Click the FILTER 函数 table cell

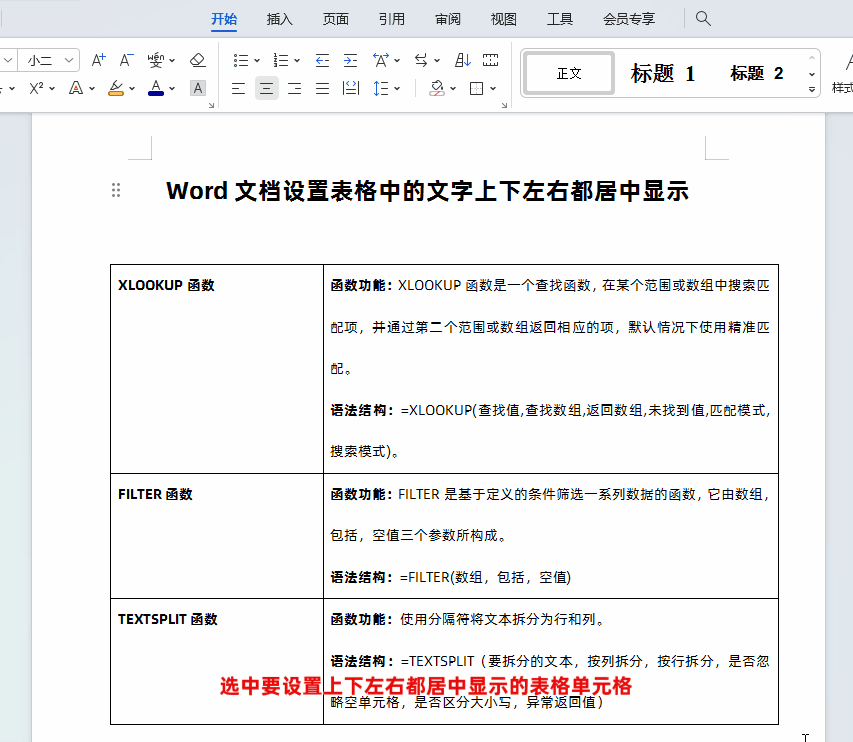(x=217, y=536)
